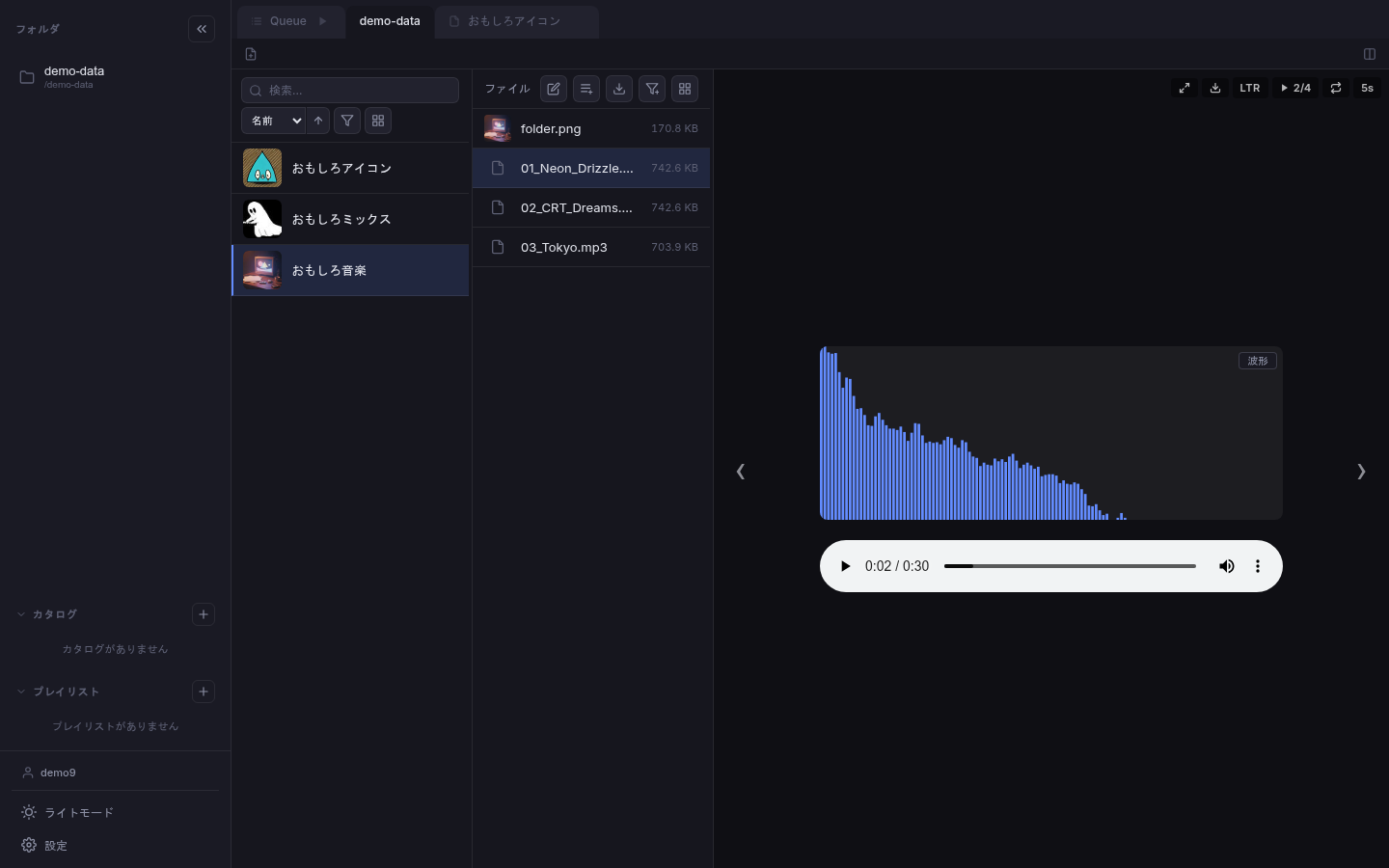The width and height of the screenshot is (1389, 868).
Task: Collapse the カタログ section
Action: 21,614
